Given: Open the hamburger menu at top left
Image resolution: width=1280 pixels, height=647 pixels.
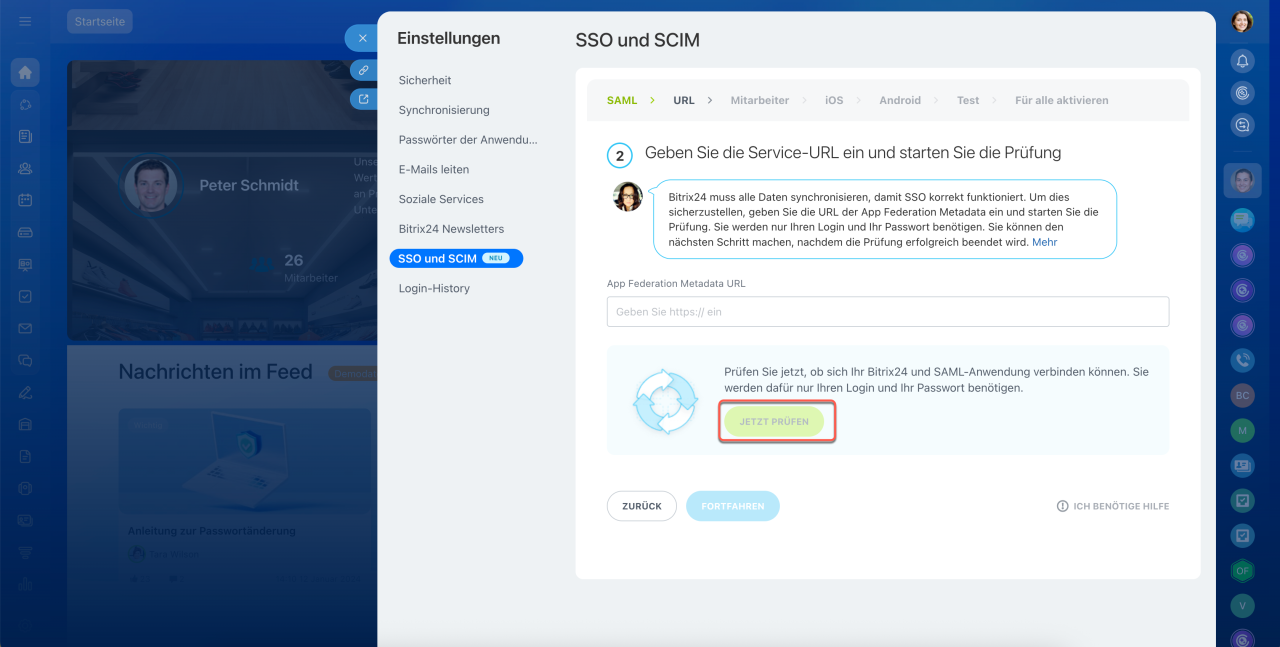Looking at the screenshot, I should point(25,21).
